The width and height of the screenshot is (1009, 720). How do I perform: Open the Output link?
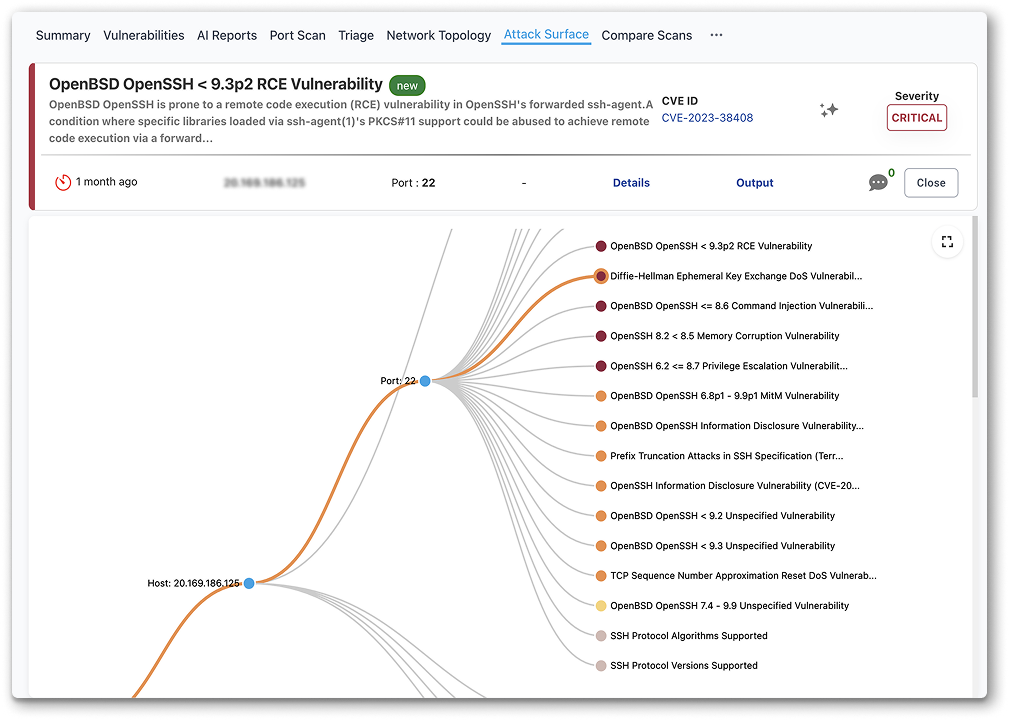coord(754,183)
